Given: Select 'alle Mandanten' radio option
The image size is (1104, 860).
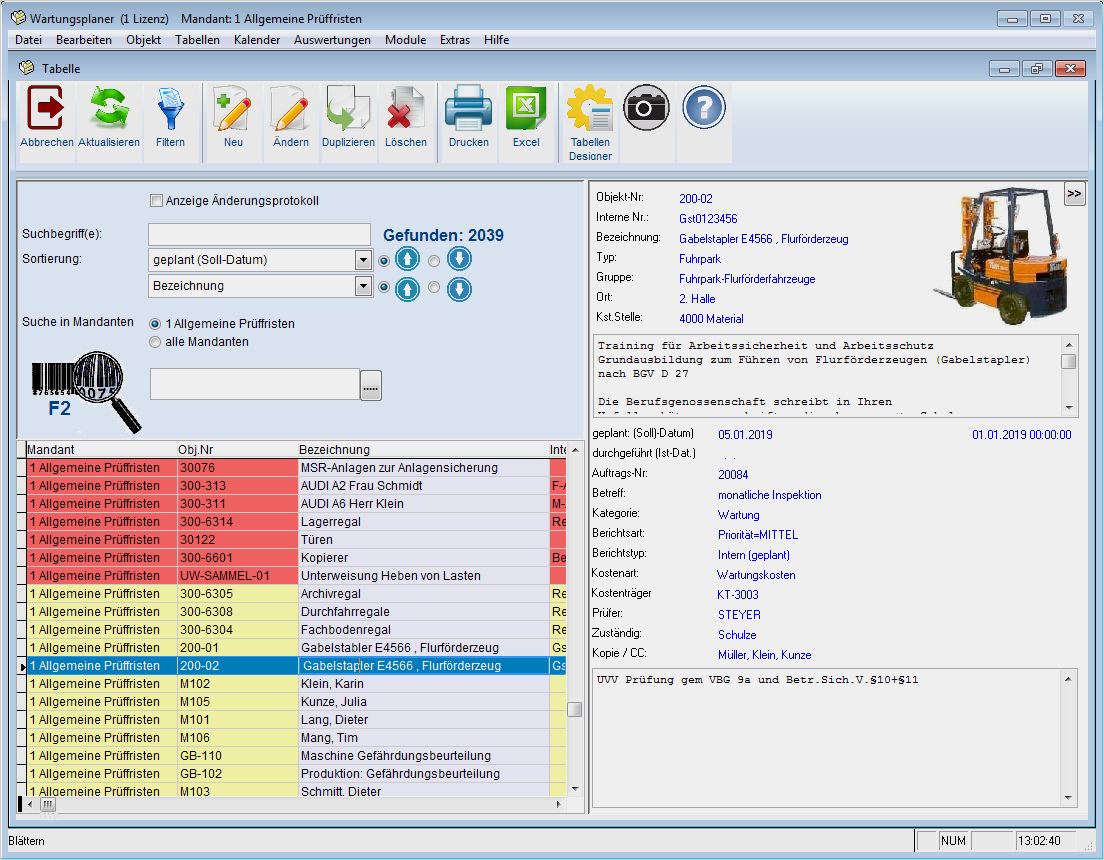Looking at the screenshot, I should (155, 342).
